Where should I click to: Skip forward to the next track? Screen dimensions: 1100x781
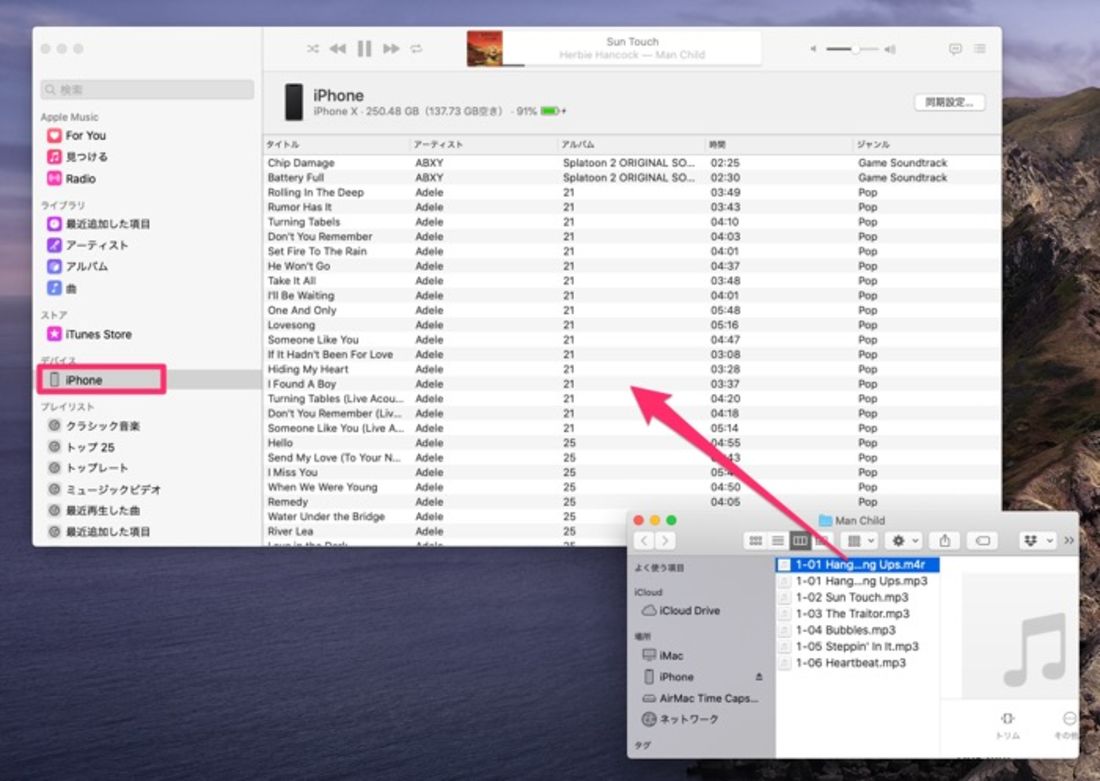pos(391,48)
